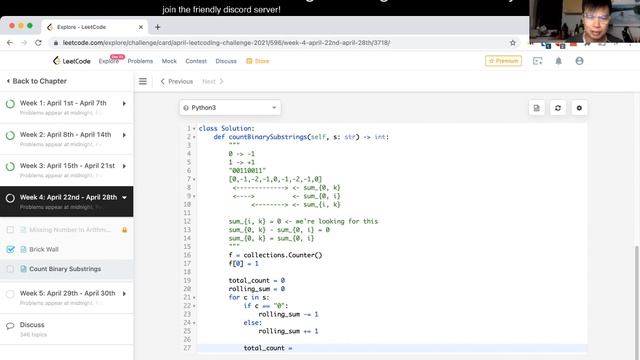
Task: Open the Brick Wall problem
Action: 44,249
